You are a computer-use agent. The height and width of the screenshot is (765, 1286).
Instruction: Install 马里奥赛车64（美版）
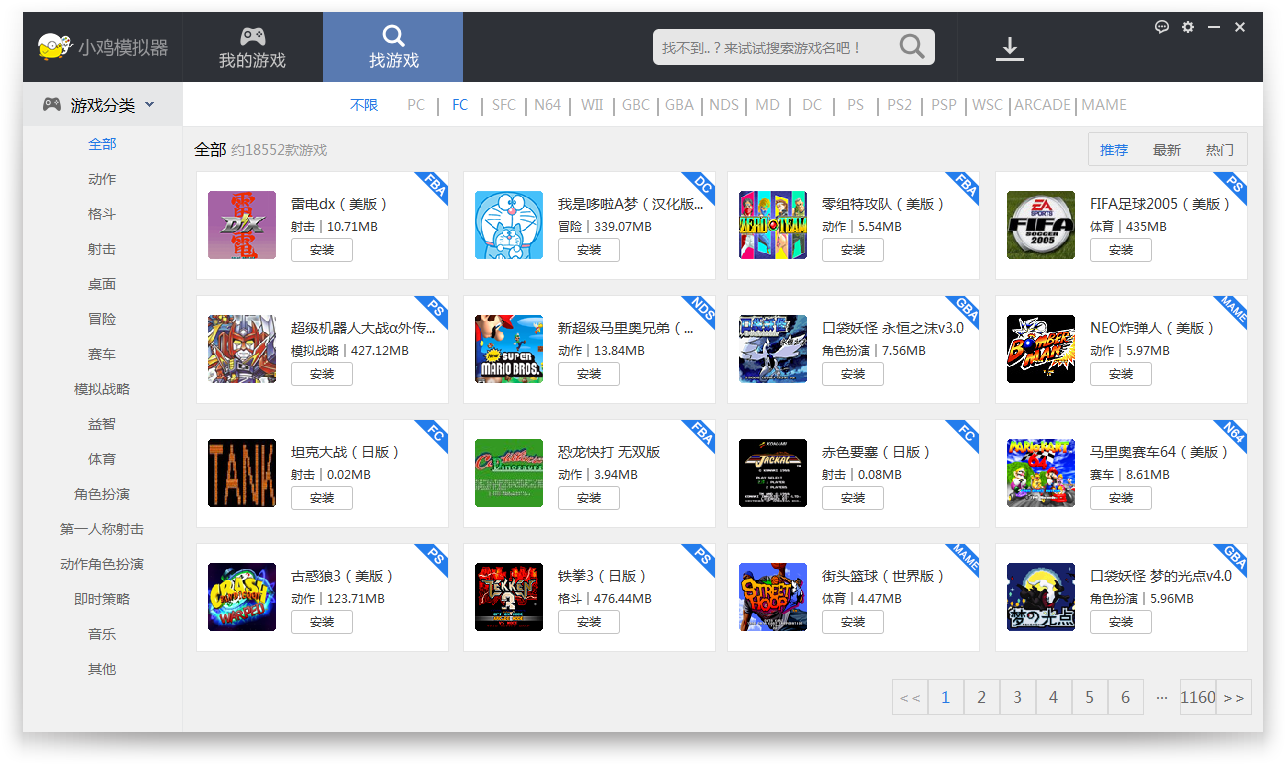coord(1121,498)
